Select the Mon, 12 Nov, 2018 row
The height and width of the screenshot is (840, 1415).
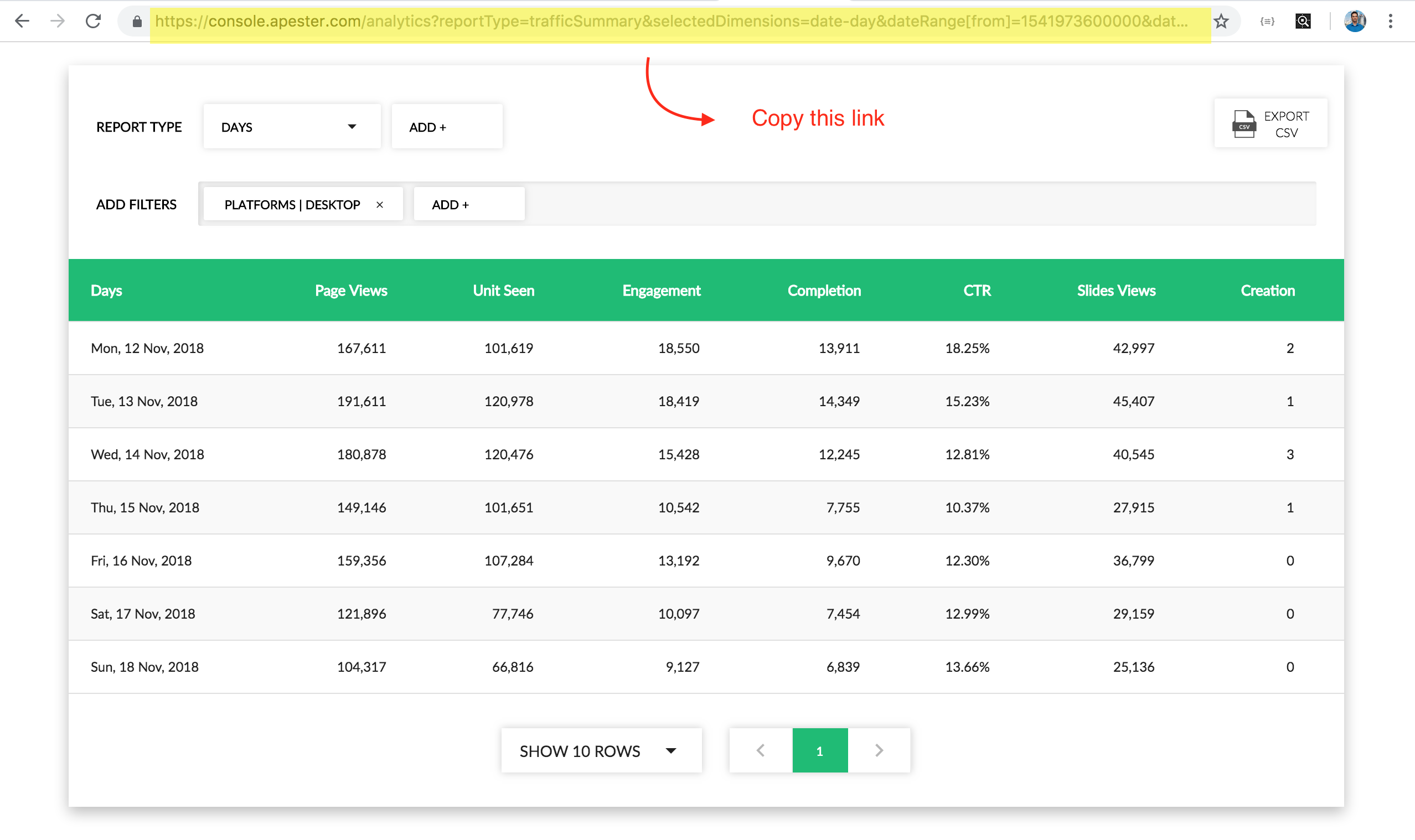click(706, 348)
